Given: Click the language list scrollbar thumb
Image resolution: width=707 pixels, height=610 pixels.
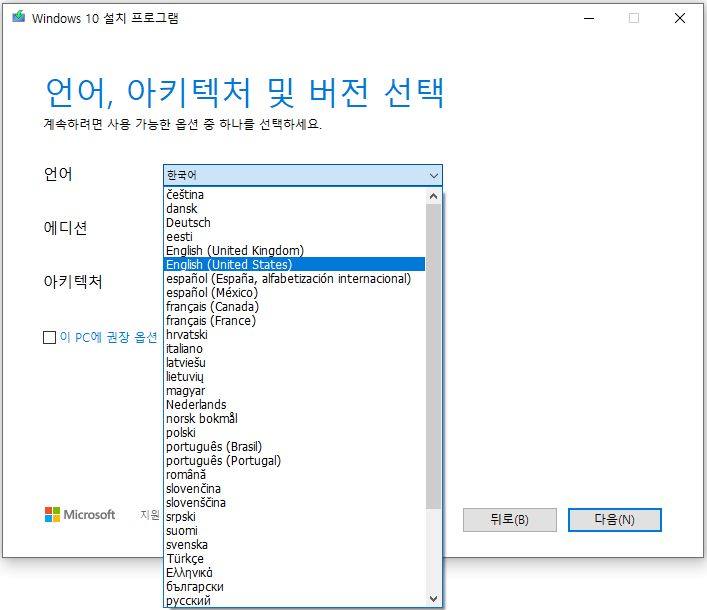Looking at the screenshot, I should tap(433, 356).
